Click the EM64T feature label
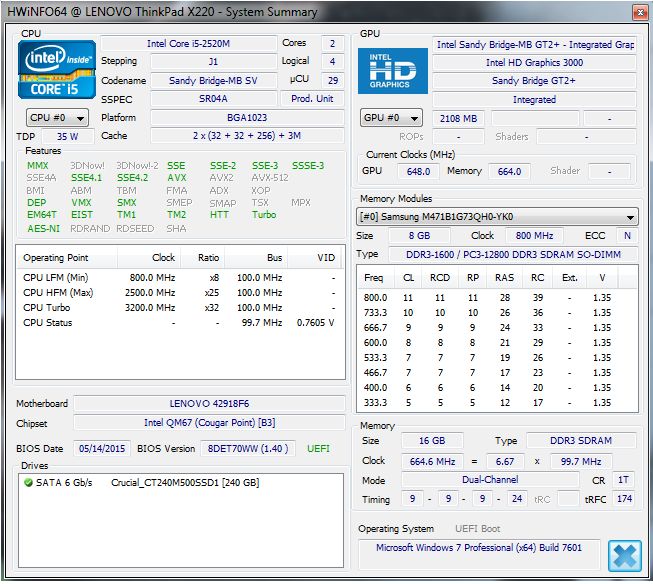The width and height of the screenshot is (653, 584). click(42, 215)
